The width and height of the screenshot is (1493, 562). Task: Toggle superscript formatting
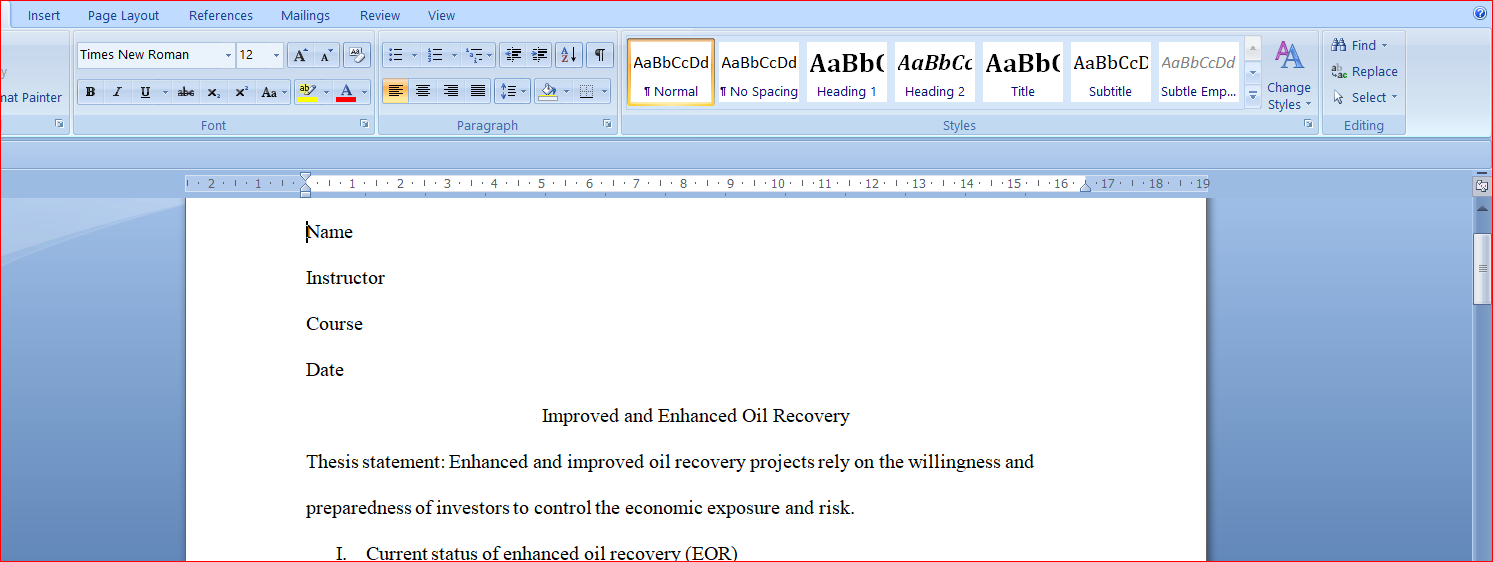point(241,92)
